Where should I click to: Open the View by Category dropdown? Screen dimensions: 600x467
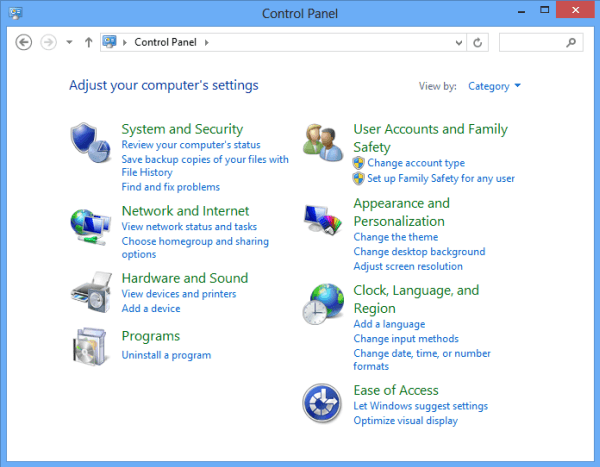point(494,86)
